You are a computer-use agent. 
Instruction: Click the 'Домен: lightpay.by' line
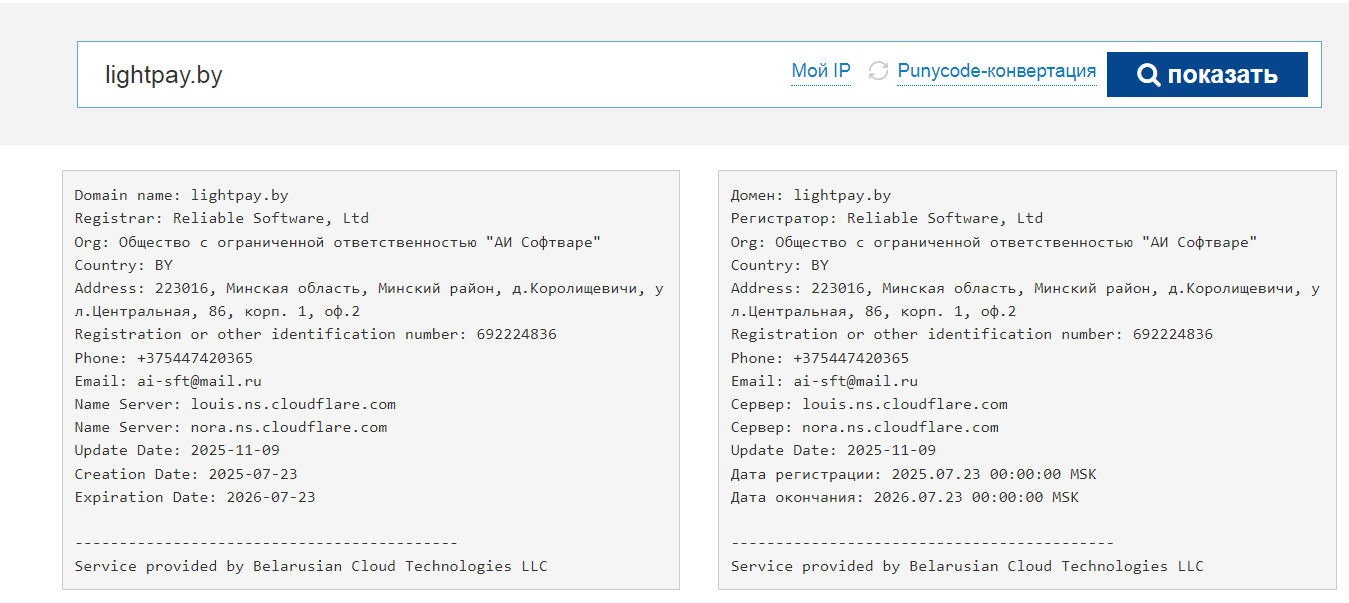click(x=810, y=196)
